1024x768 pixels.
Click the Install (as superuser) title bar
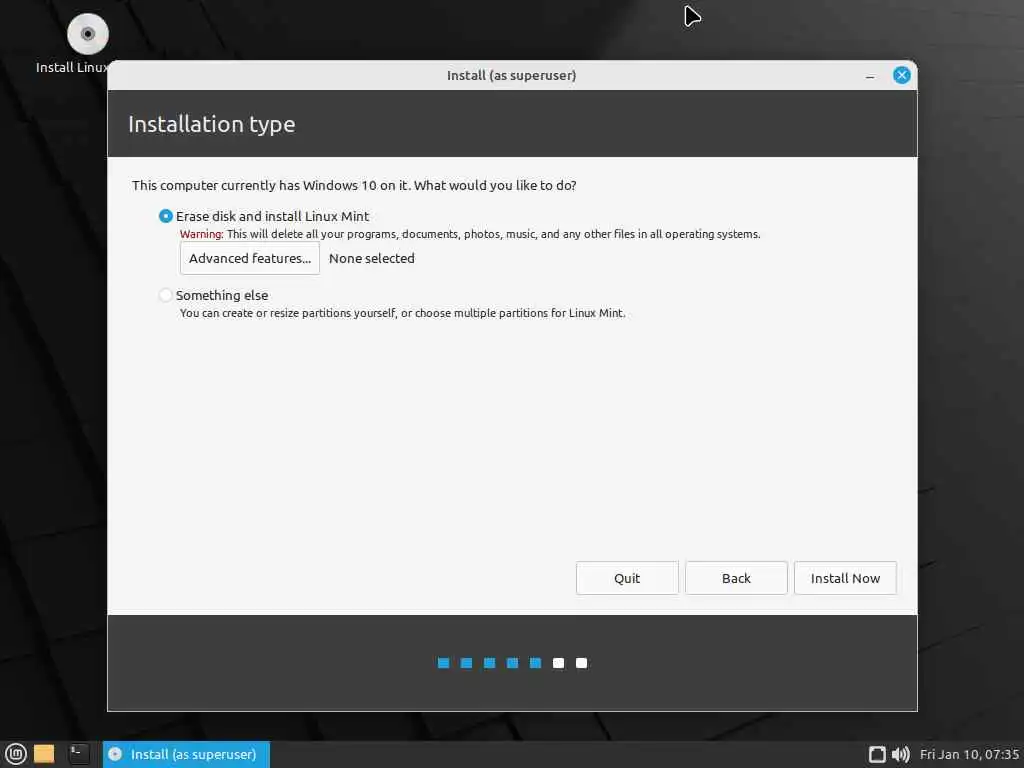[x=511, y=75]
